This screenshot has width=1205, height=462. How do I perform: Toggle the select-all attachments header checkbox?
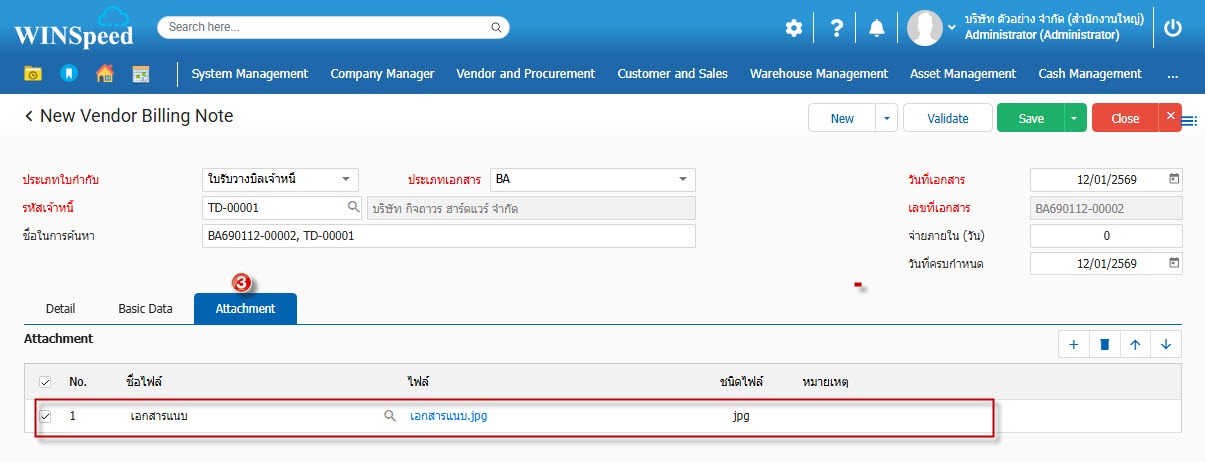45,382
